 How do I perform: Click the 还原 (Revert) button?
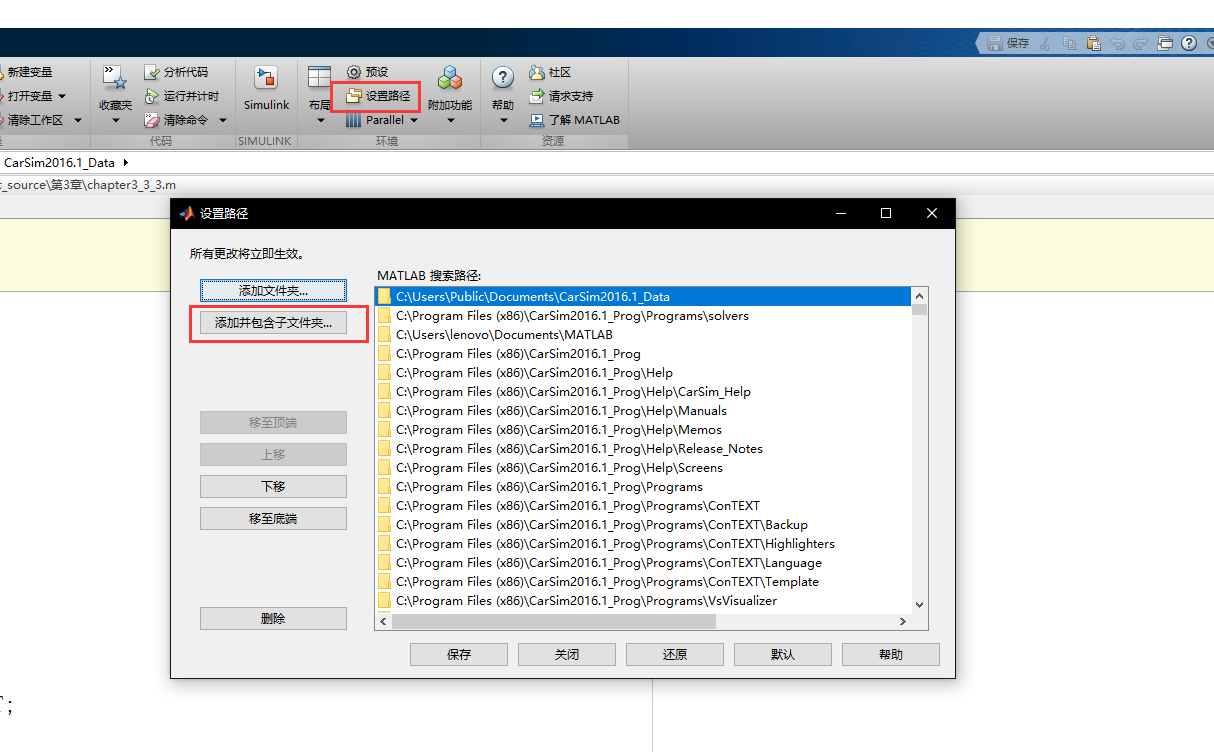pyautogui.click(x=675, y=654)
